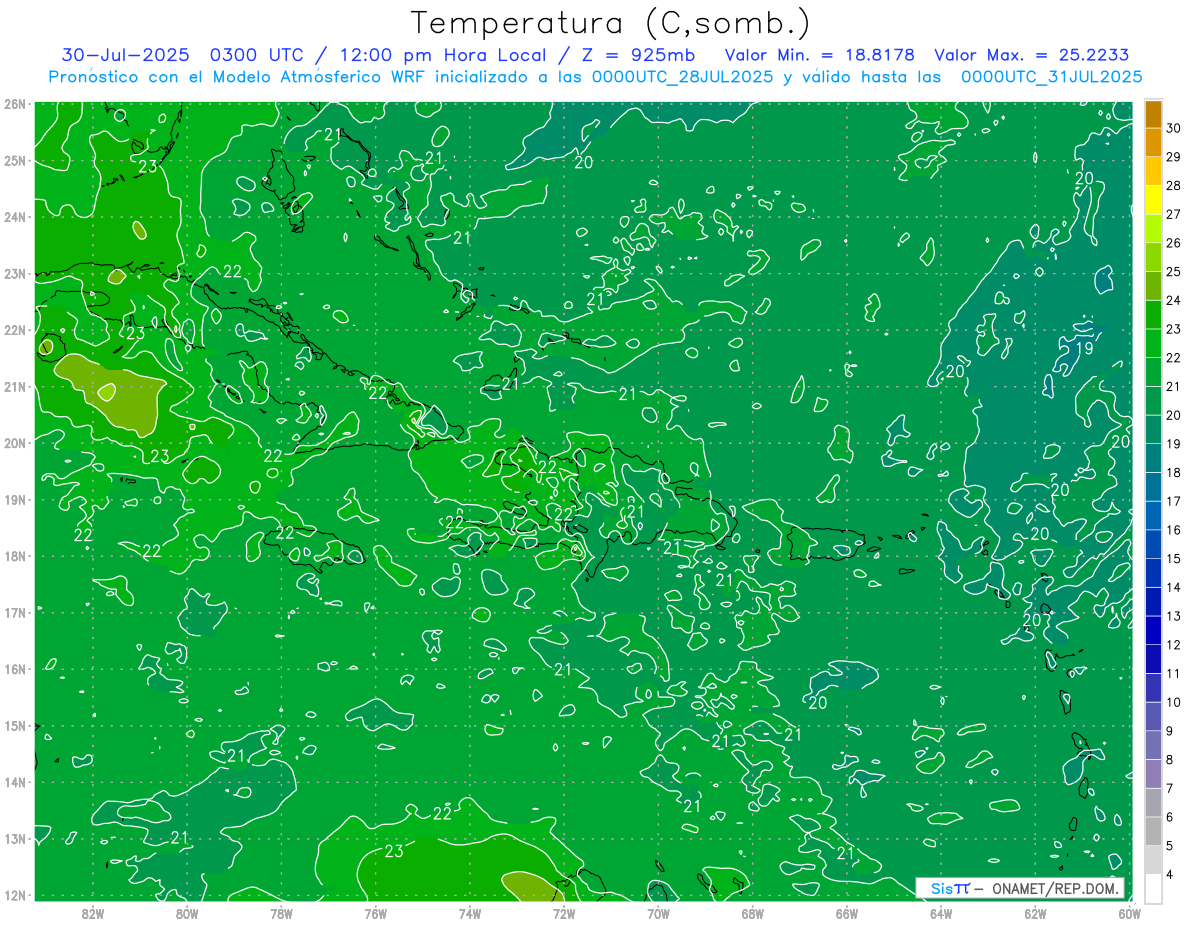Click the '64W' longitude axis label
Viewport: 1200px width, 927px height.
[941, 914]
